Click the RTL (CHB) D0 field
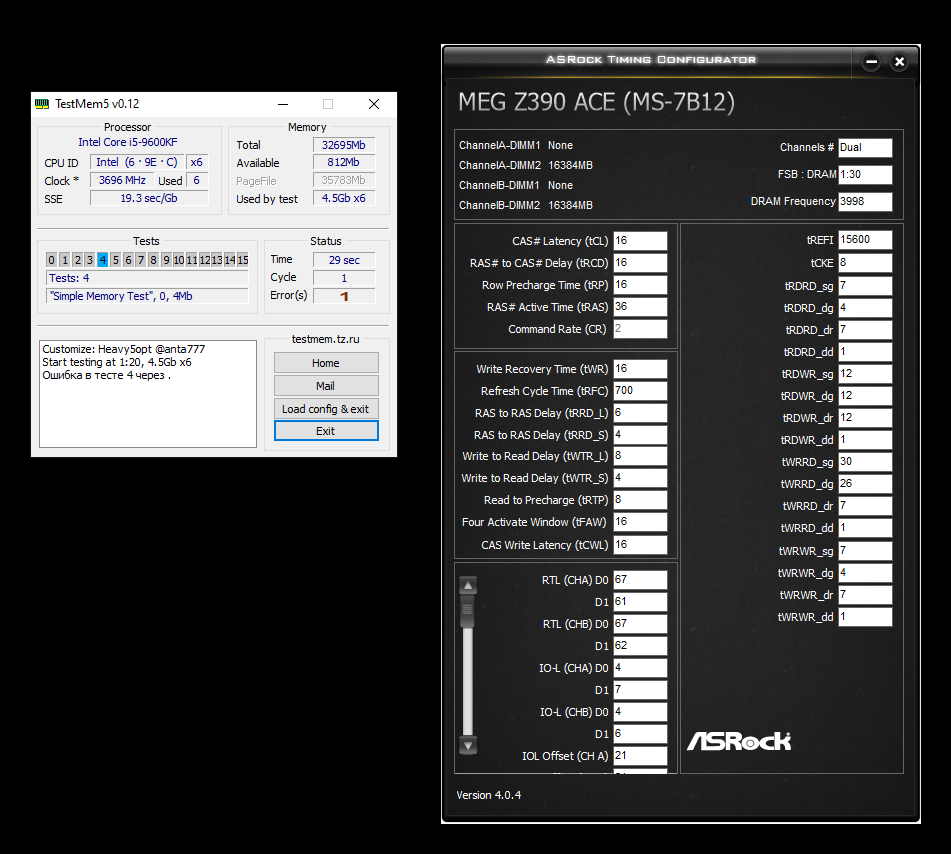Screen dimensions: 951x854 tap(640, 624)
